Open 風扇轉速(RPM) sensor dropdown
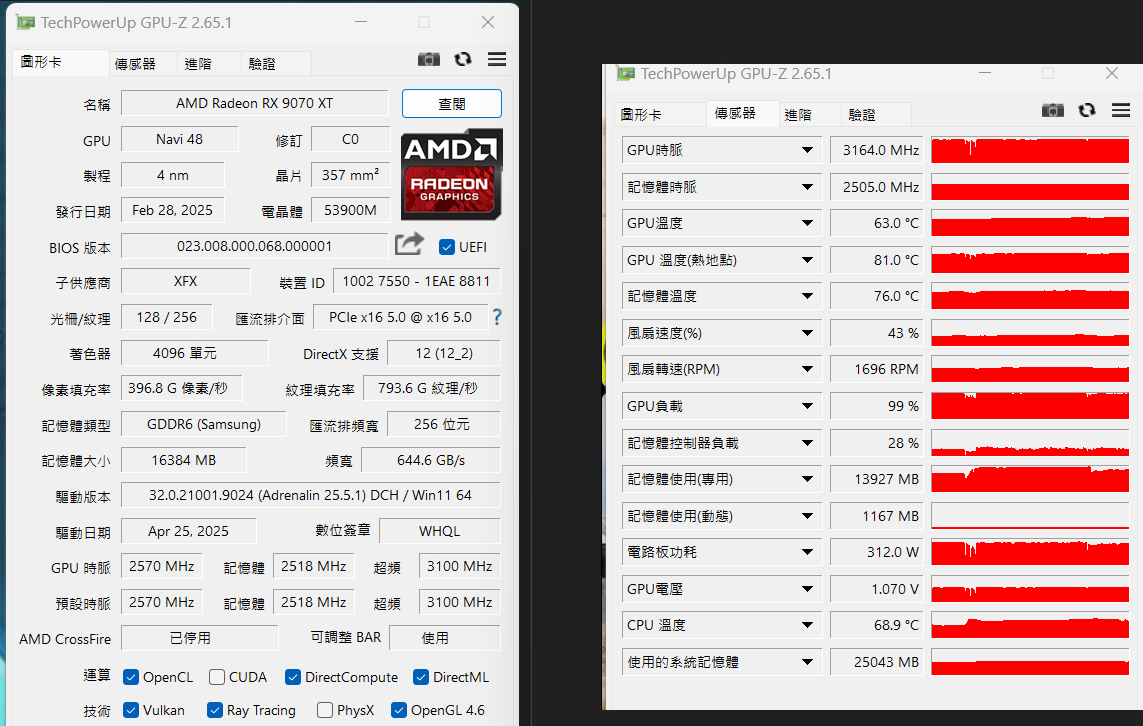This screenshot has width=1143, height=726. (807, 369)
